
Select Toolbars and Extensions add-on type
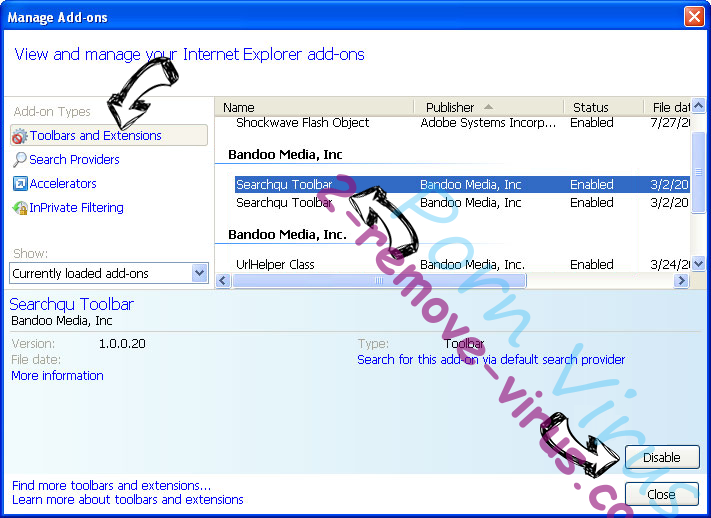[x=109, y=135]
